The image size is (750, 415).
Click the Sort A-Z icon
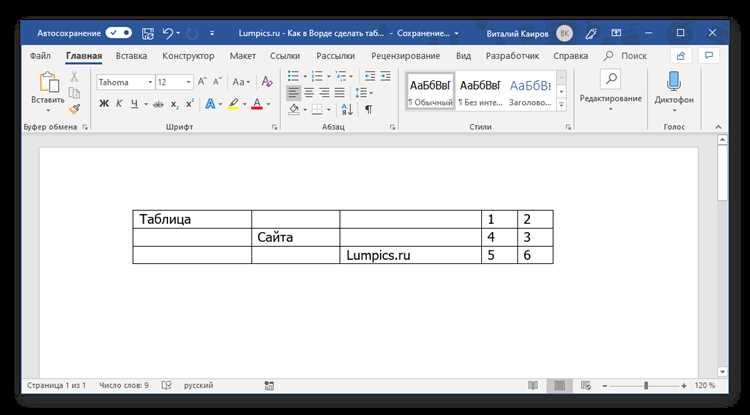[x=347, y=109]
